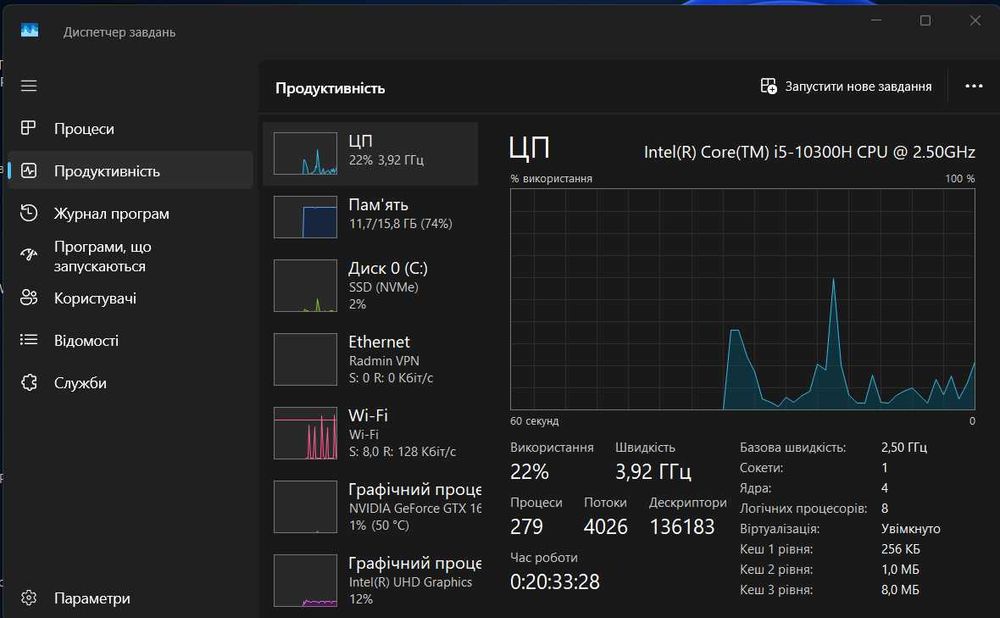1000x618 pixels.
Task: Click the 136183 handles value
Action: pyautogui.click(x=682, y=526)
